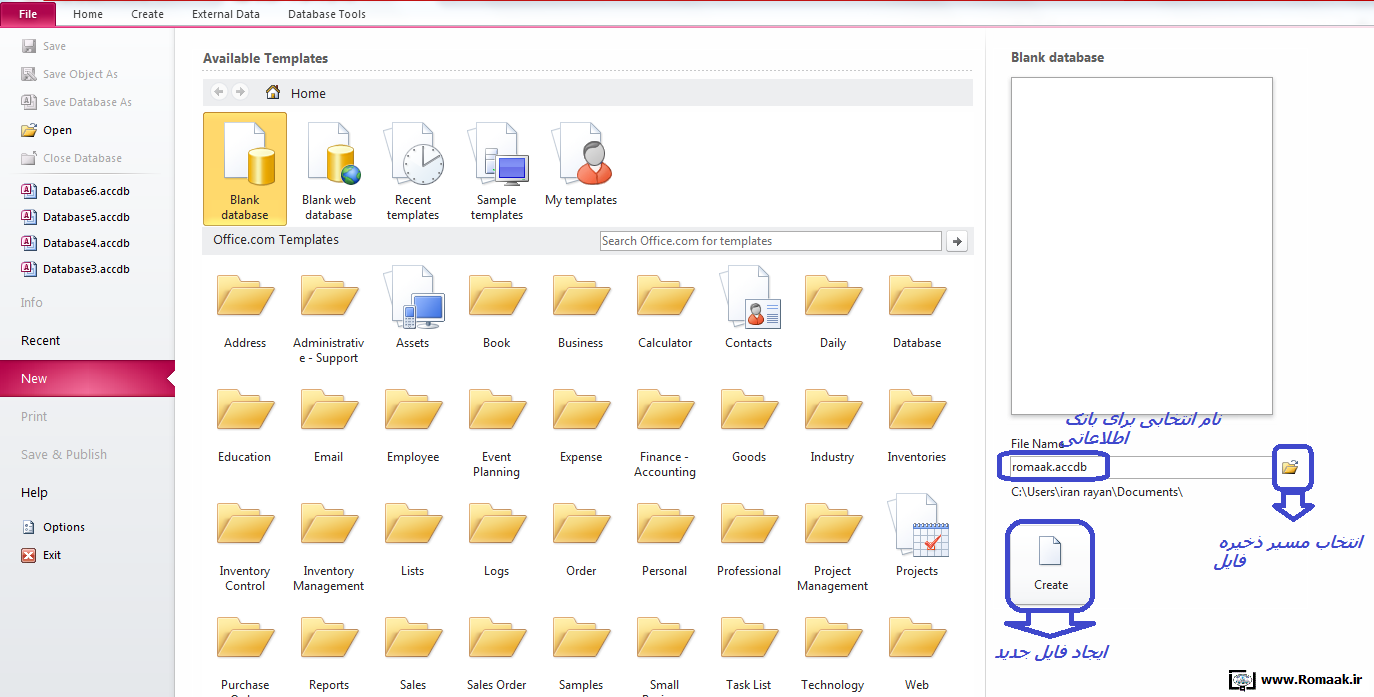Open the Reports templates folder

(329, 652)
